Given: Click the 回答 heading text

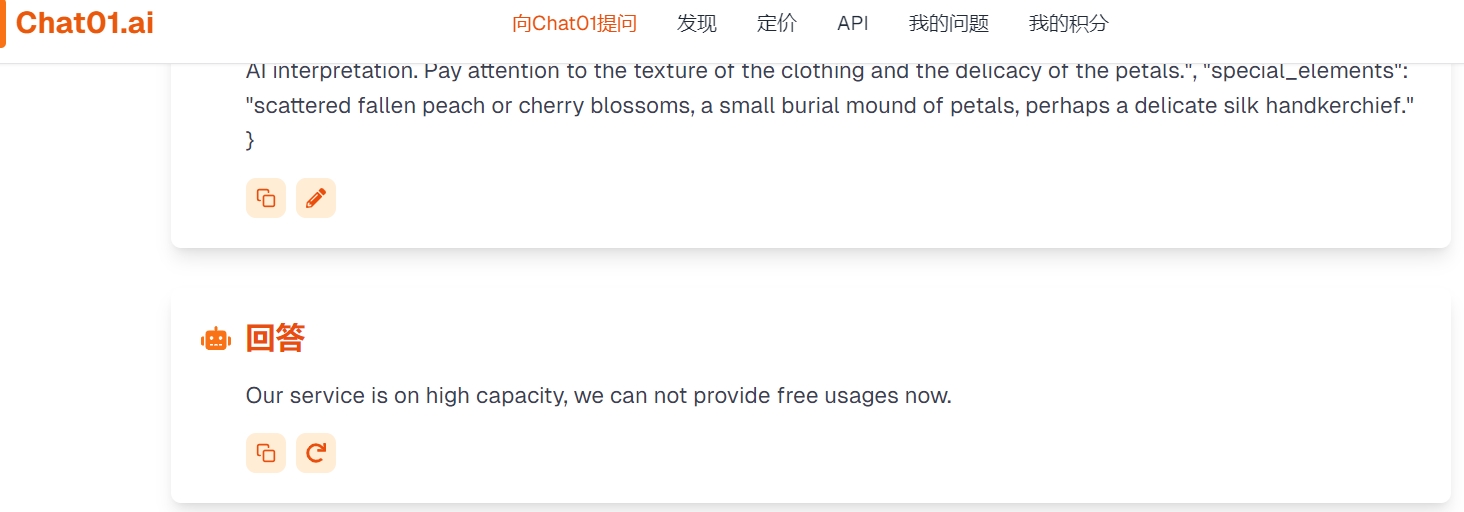Looking at the screenshot, I should click(275, 339).
